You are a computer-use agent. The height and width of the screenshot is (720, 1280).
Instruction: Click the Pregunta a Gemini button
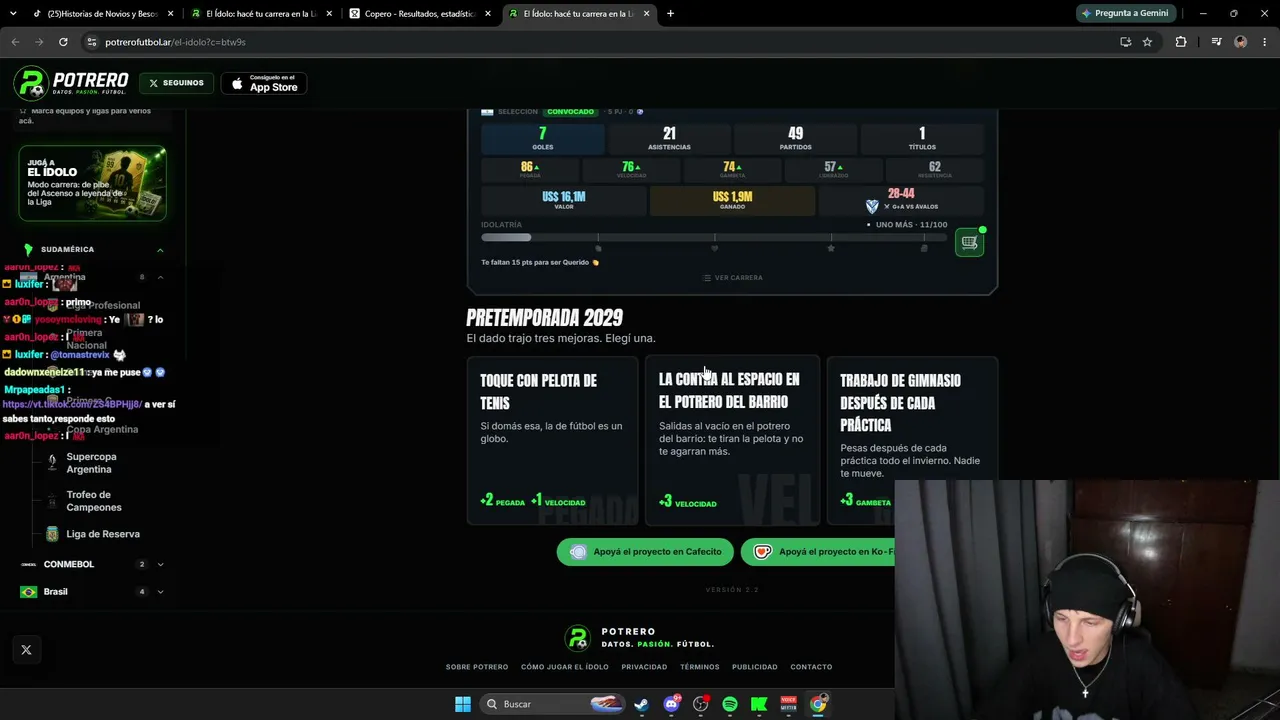point(1125,14)
